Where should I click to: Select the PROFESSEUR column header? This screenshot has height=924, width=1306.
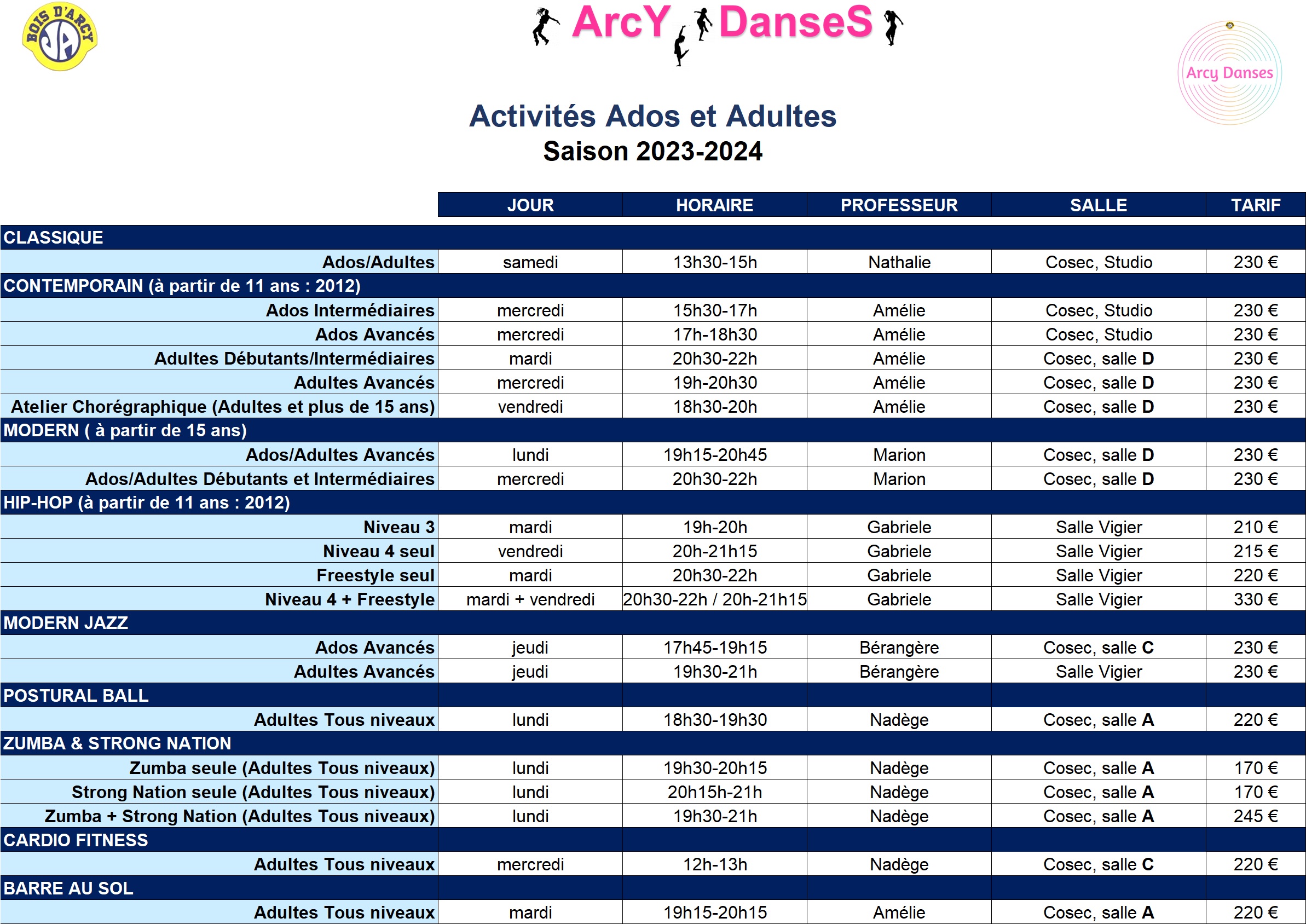click(x=899, y=205)
